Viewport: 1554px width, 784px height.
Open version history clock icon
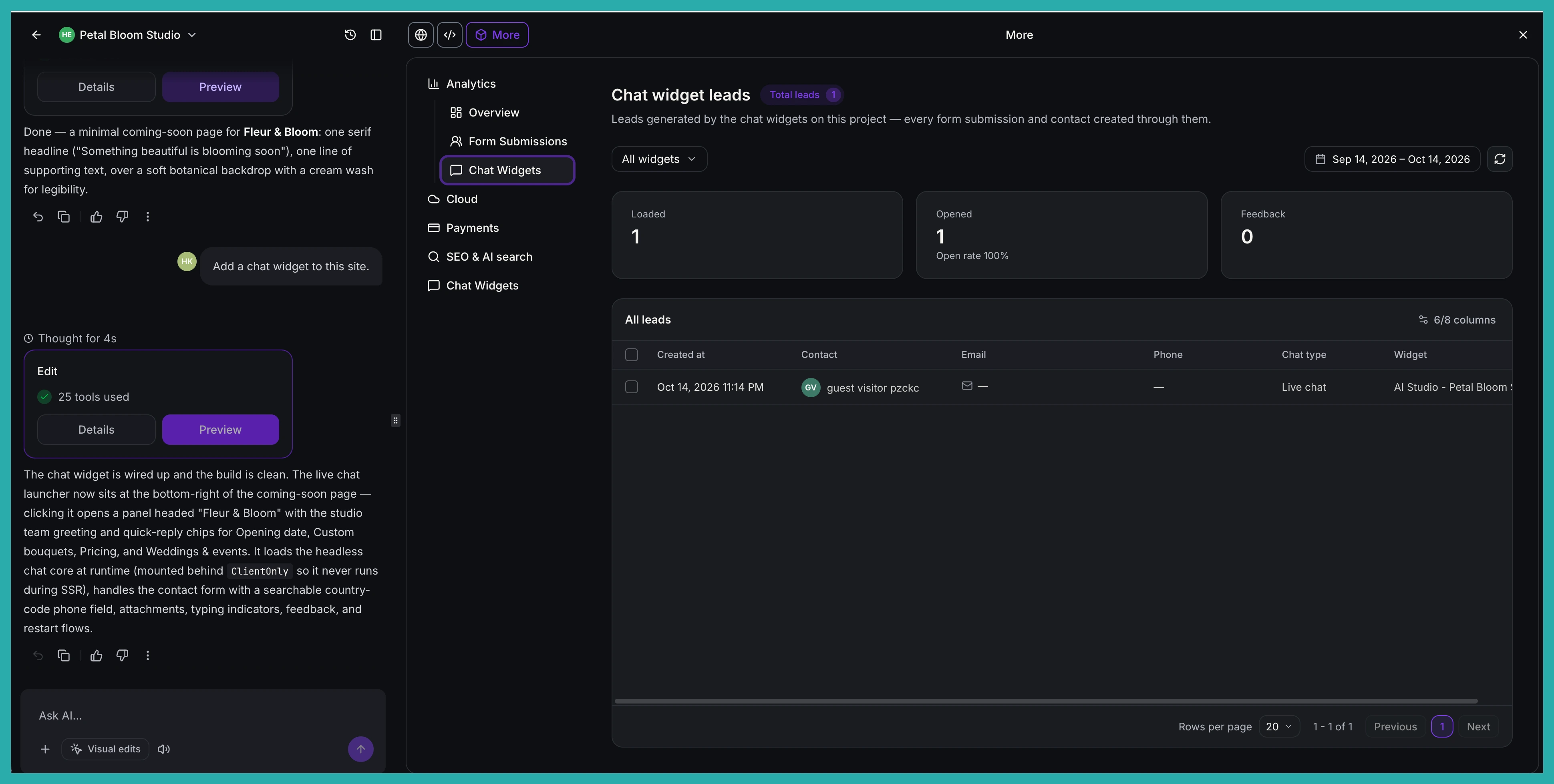click(350, 35)
